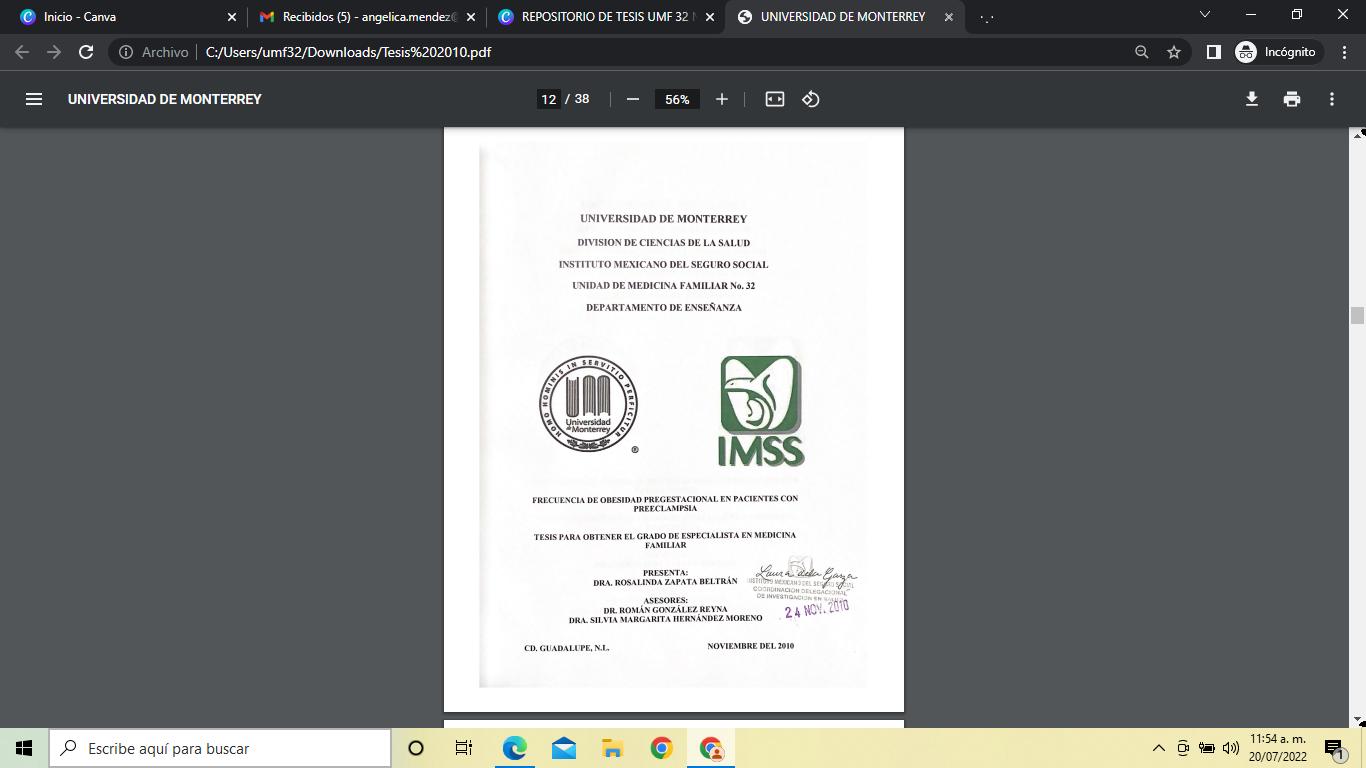Click the Universidad de Monterrey seal
Image resolution: width=1366 pixels, height=768 pixels.
coord(588,404)
